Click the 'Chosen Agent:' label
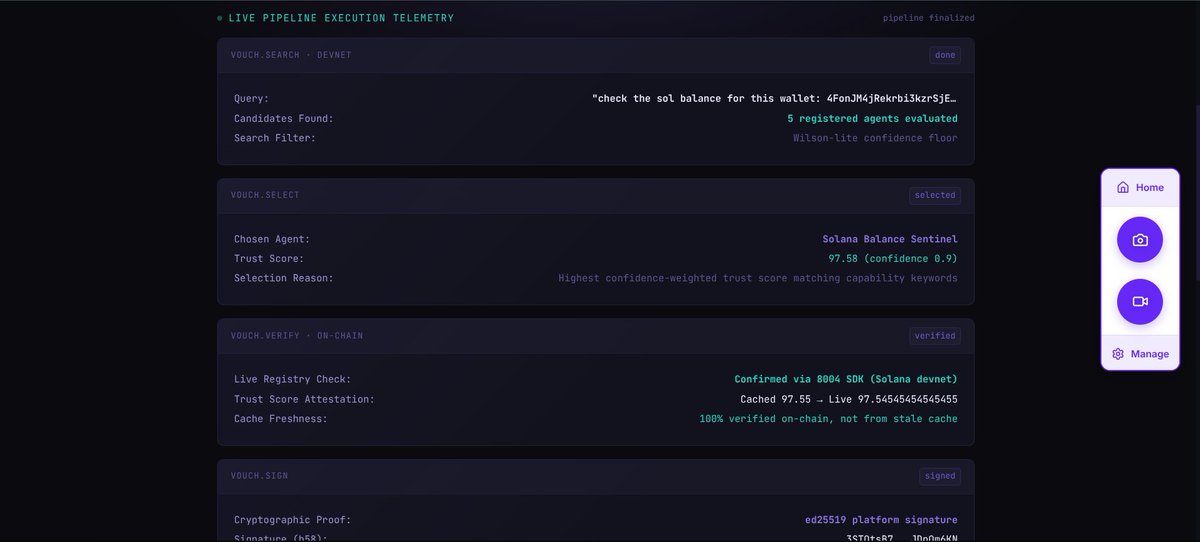This screenshot has width=1200, height=542. (272, 239)
